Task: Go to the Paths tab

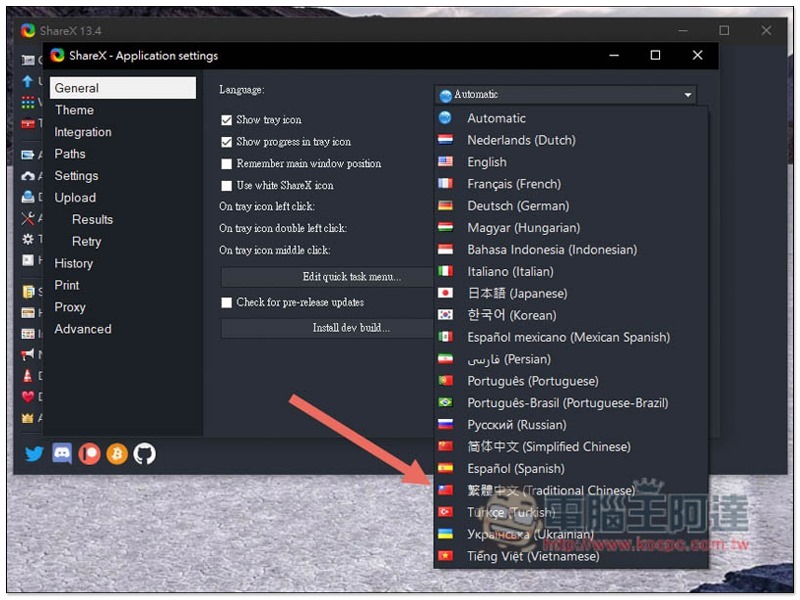Action: 123,154
